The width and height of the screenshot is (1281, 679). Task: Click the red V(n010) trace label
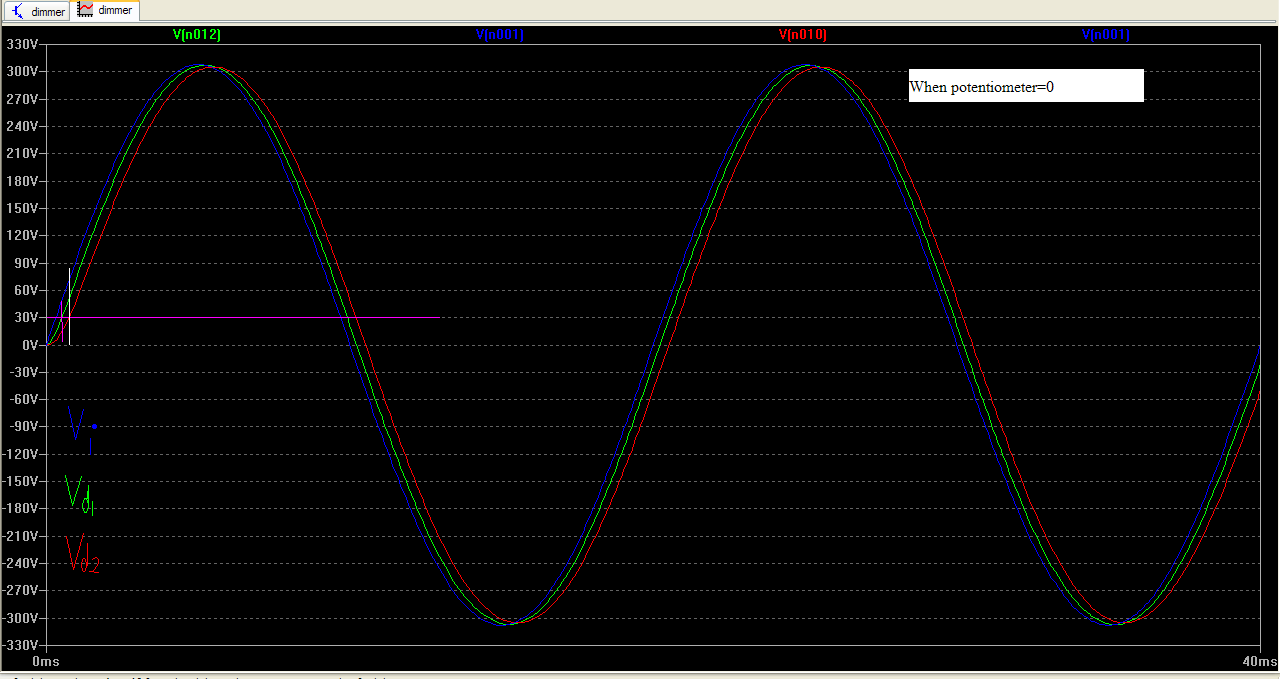pyautogui.click(x=803, y=34)
